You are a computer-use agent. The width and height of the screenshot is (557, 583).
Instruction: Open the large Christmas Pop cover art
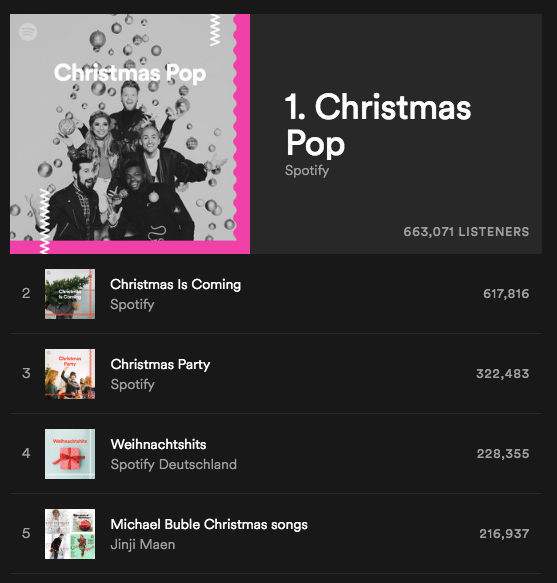click(x=130, y=134)
